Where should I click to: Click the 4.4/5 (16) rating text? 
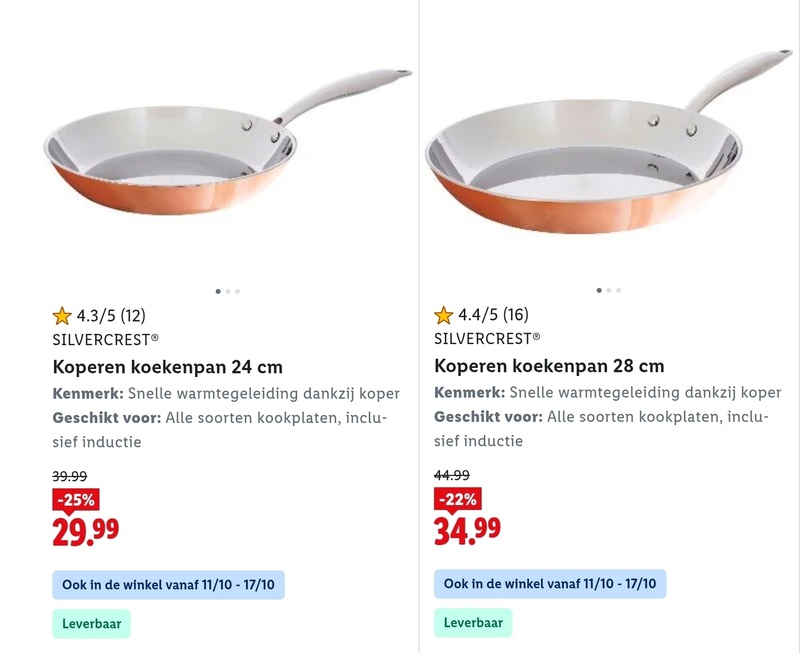(x=493, y=316)
